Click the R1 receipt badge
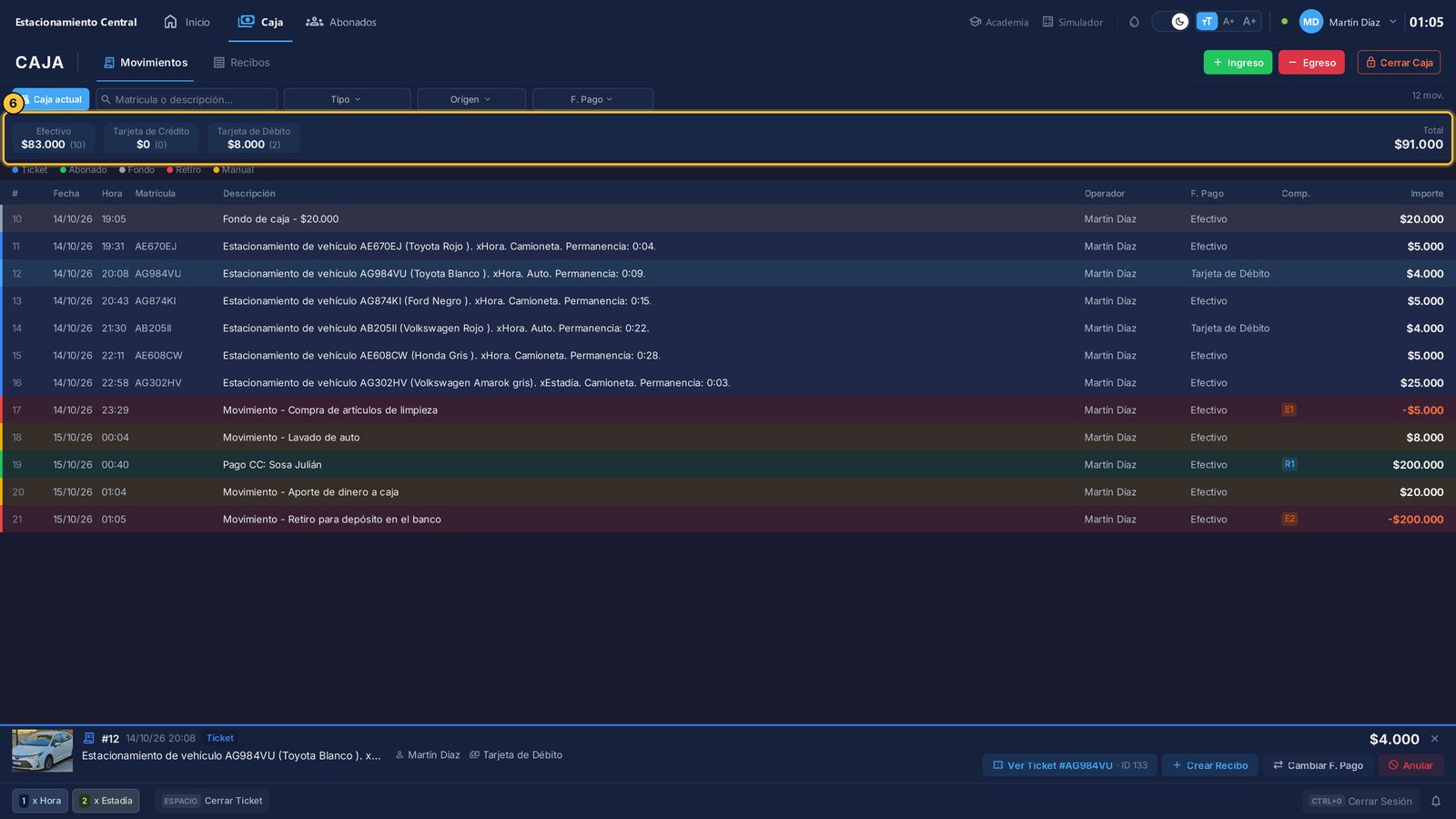 click(x=1289, y=465)
